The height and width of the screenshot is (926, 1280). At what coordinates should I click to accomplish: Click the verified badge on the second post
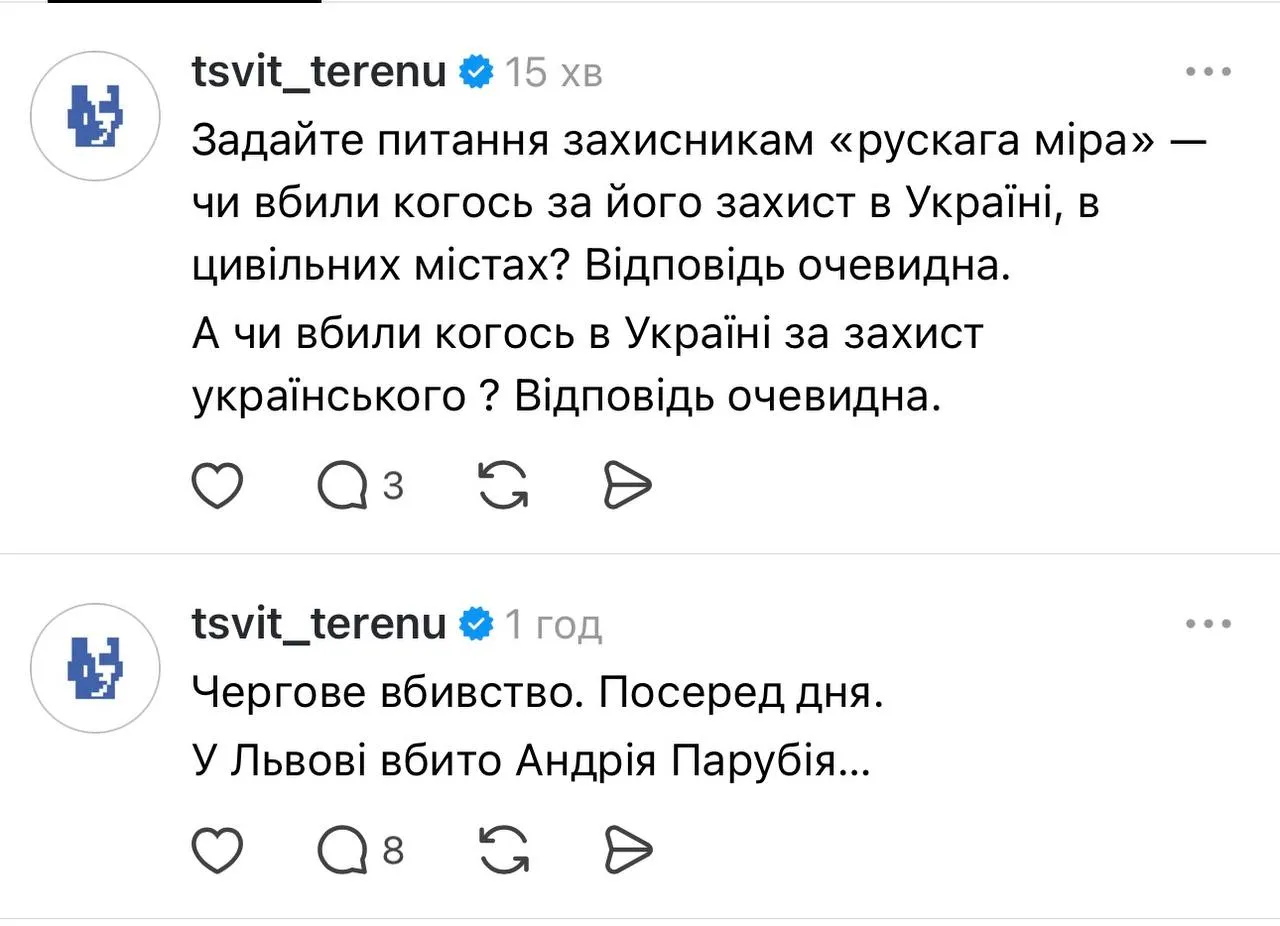coord(477,623)
